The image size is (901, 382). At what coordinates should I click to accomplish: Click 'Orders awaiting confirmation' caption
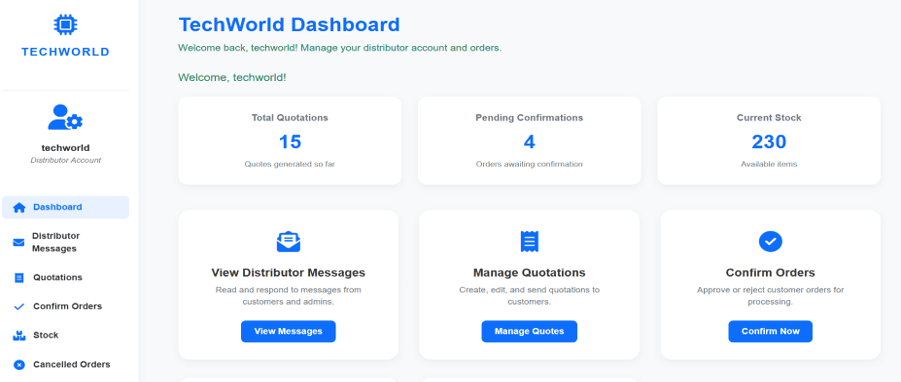coord(529,164)
